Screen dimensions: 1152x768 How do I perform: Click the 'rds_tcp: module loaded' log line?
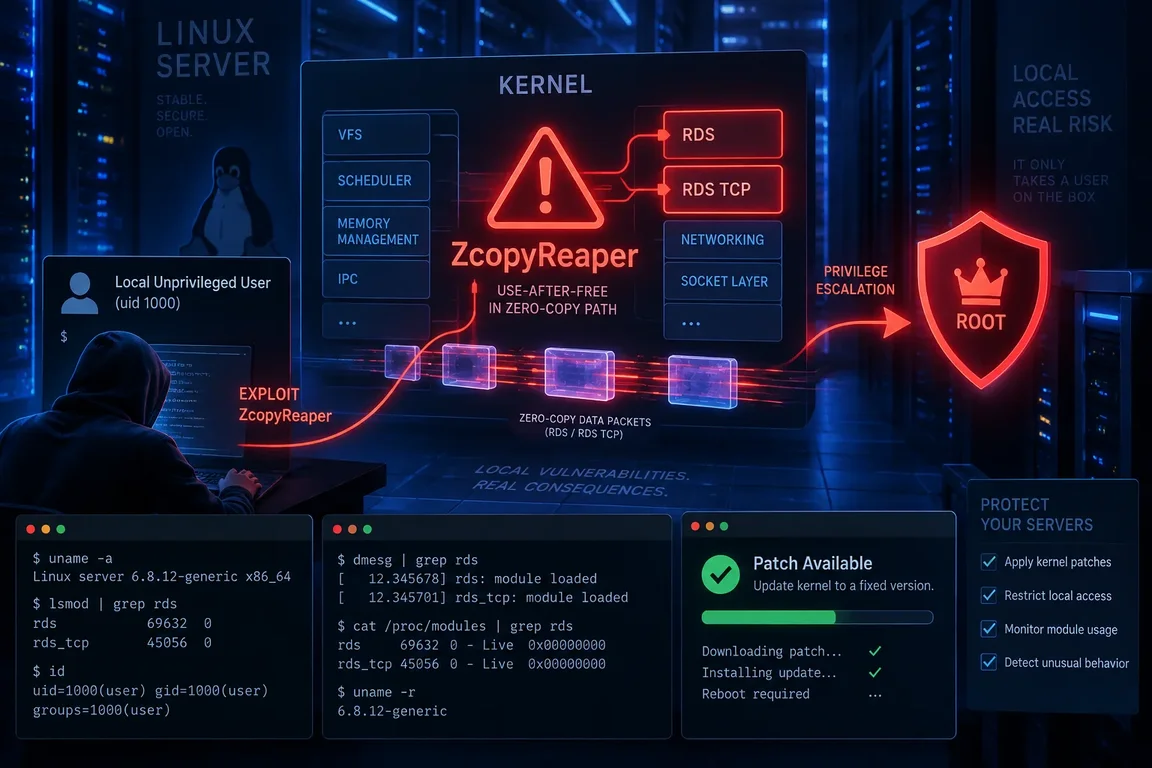483,597
